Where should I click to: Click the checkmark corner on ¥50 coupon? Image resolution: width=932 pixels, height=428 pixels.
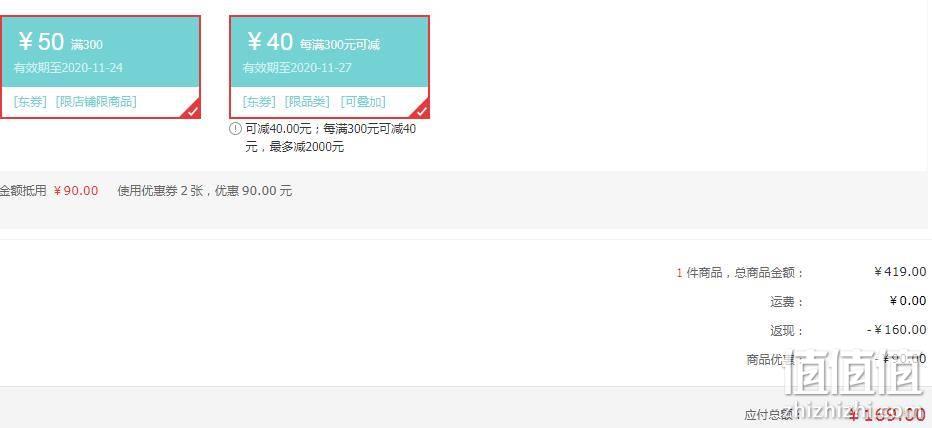point(193,110)
